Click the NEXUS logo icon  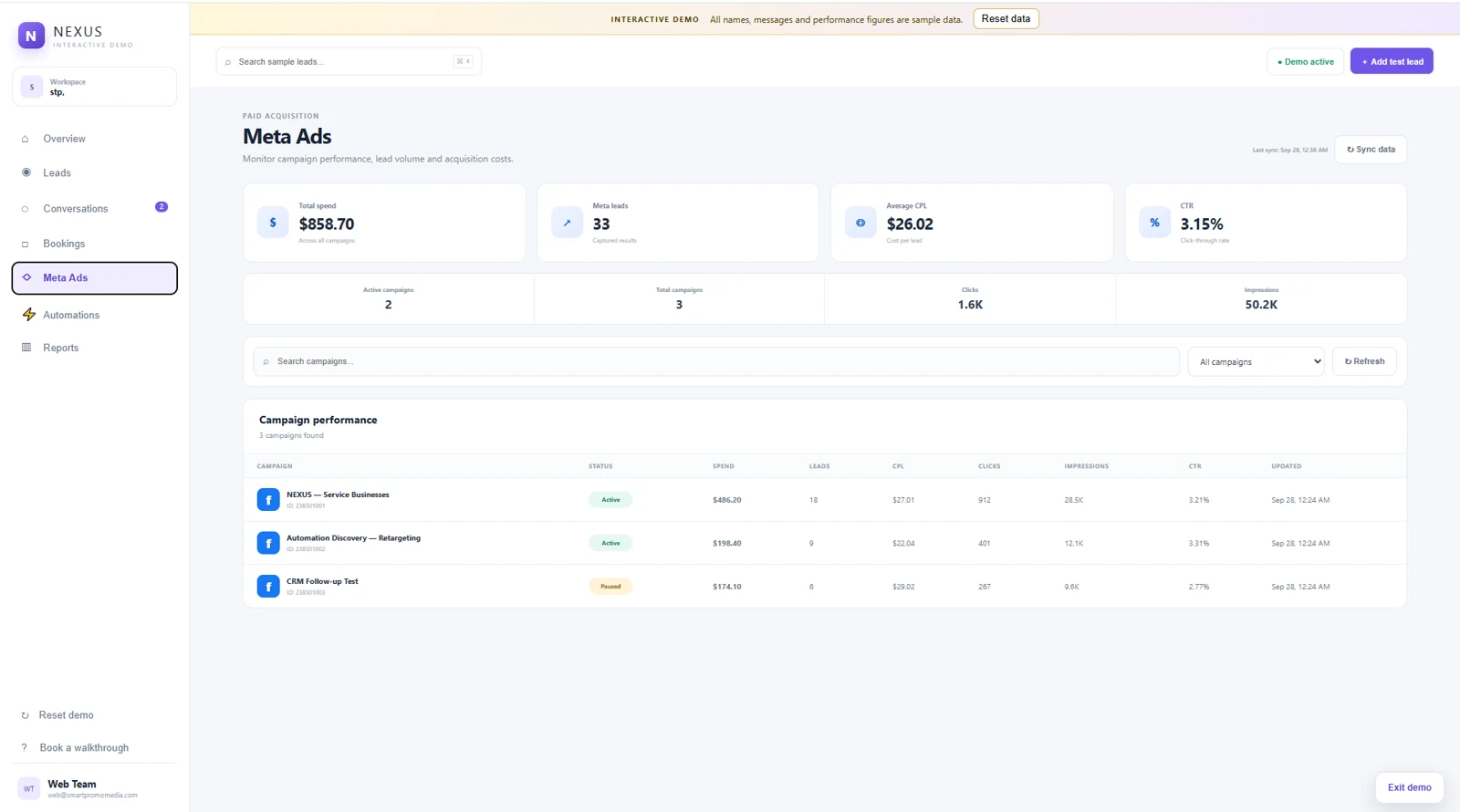(x=31, y=36)
